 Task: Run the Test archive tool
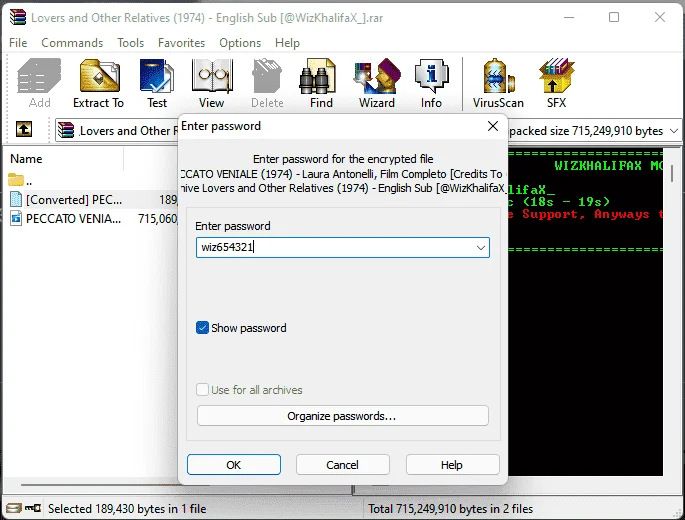pos(157,83)
